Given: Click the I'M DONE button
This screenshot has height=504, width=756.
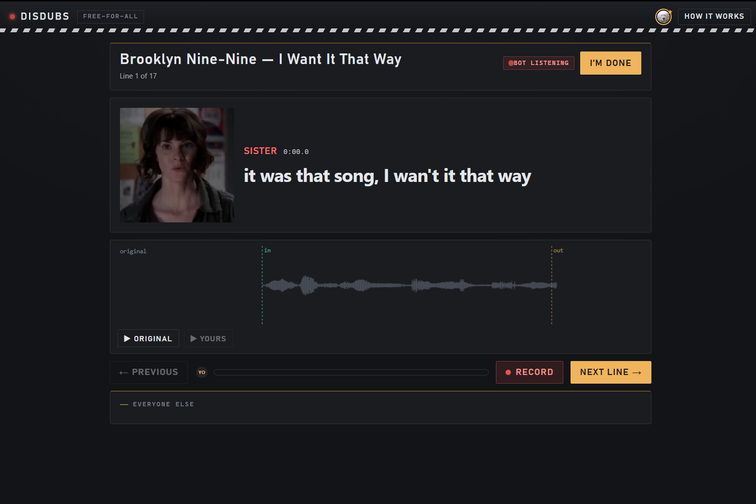Looking at the screenshot, I should (610, 63).
